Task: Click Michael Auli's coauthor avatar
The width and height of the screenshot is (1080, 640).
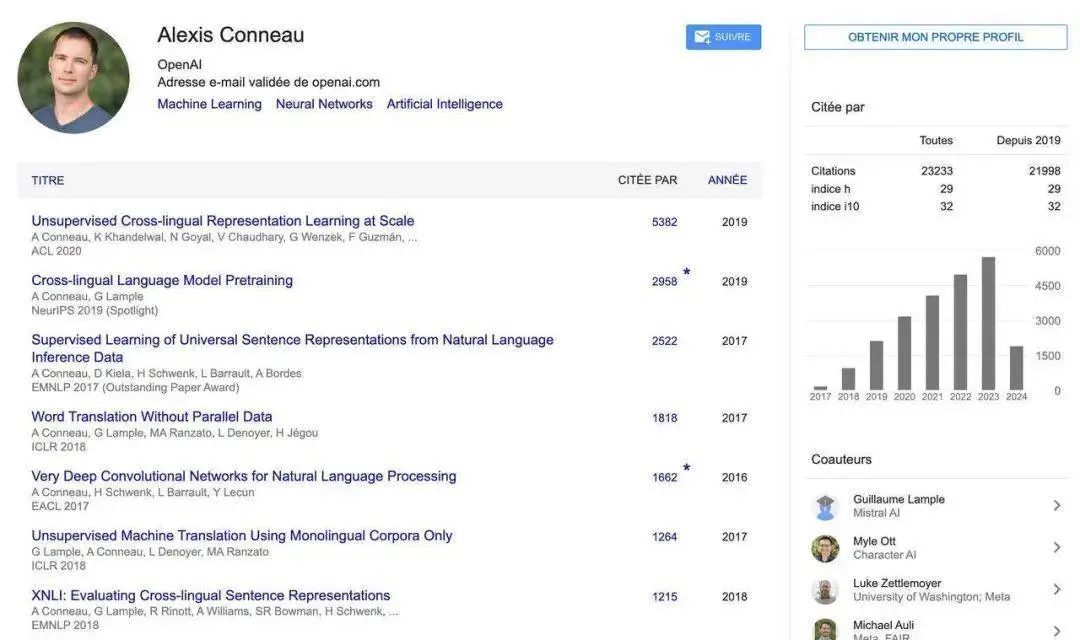Action: 825,629
